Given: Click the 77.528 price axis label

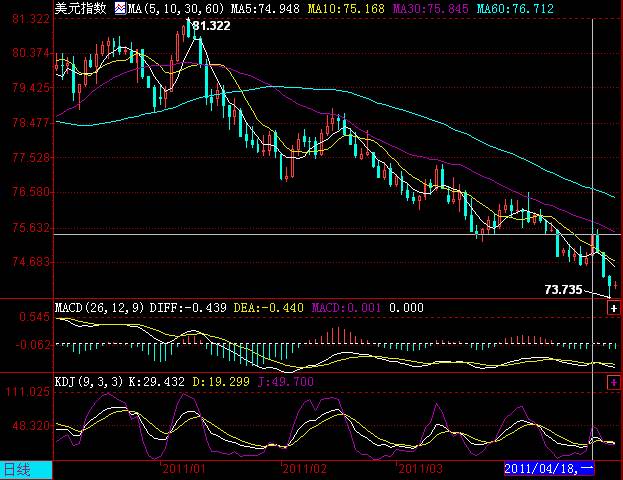Looking at the screenshot, I should (x=31, y=158).
